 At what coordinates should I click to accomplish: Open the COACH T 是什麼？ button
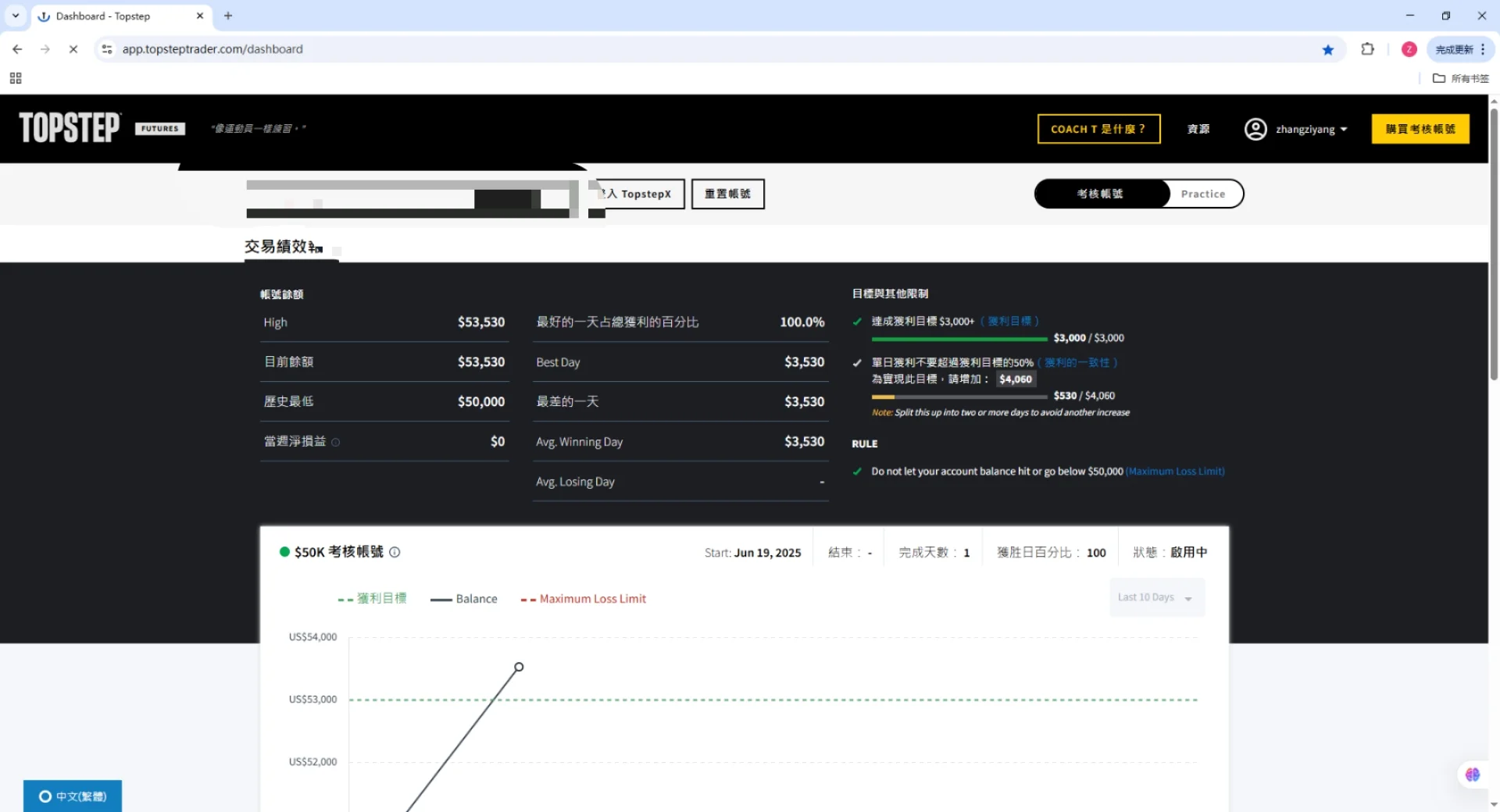click(1098, 129)
